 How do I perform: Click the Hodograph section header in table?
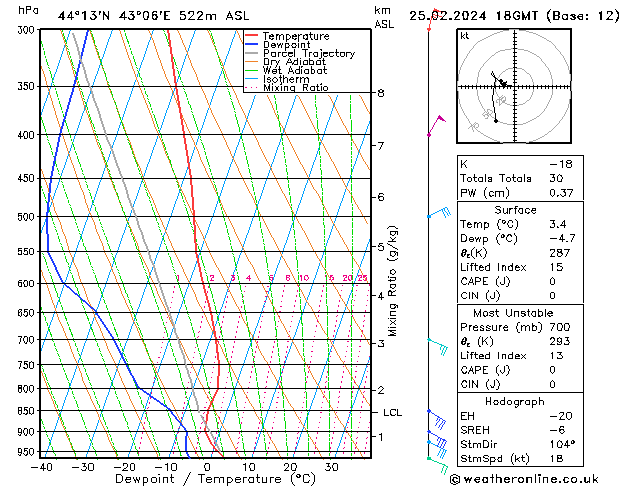coord(514,401)
